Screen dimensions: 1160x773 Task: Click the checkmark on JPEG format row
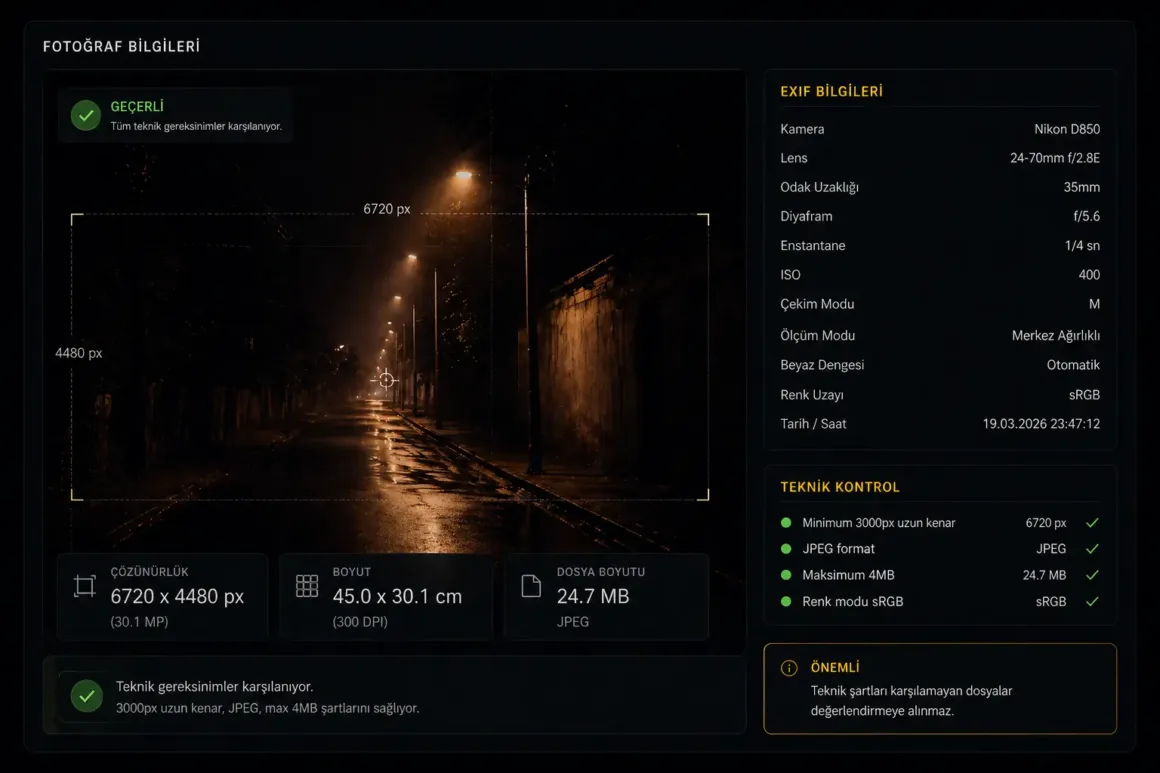tap(1092, 549)
